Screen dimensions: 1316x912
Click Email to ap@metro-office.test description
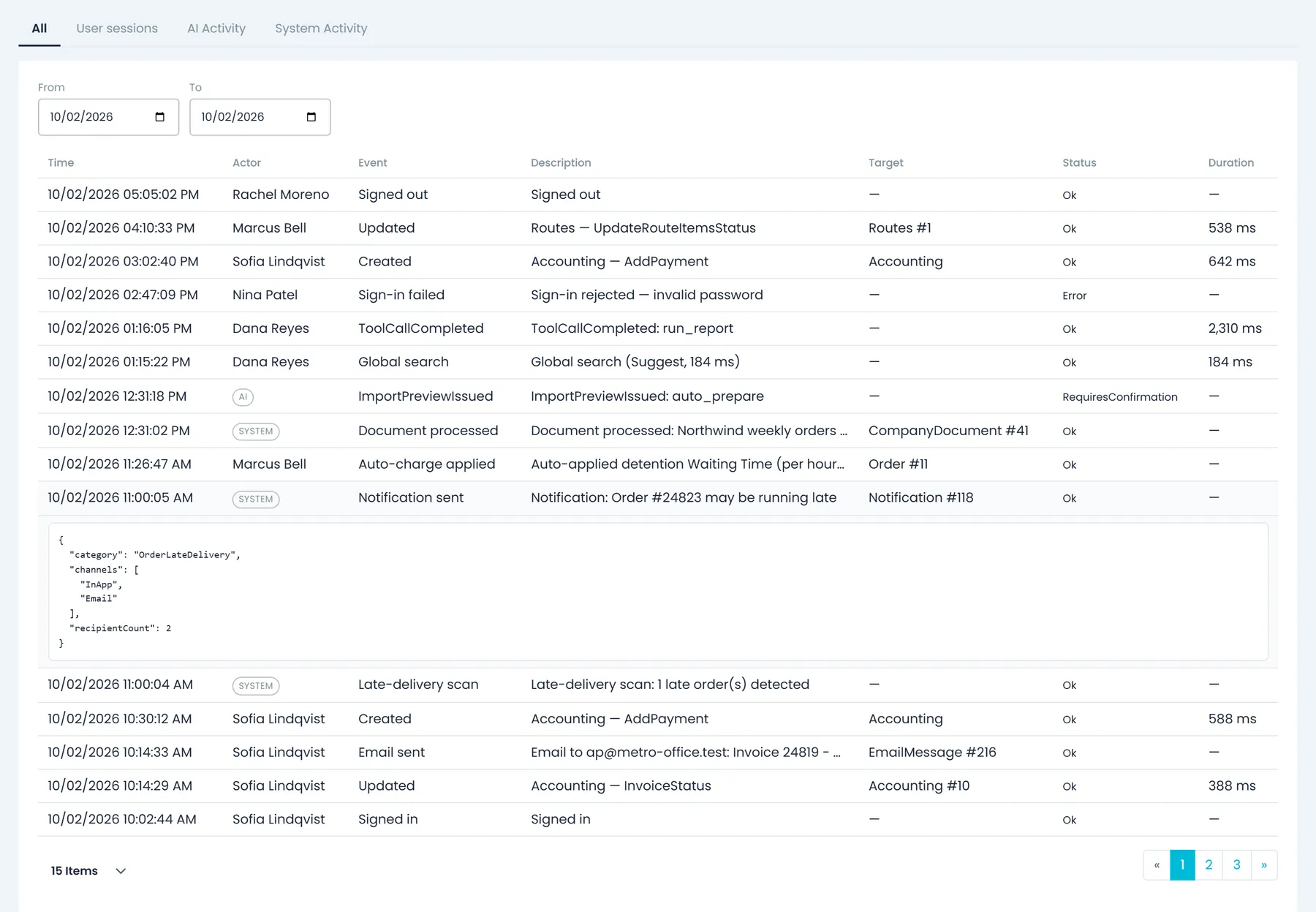tap(686, 753)
